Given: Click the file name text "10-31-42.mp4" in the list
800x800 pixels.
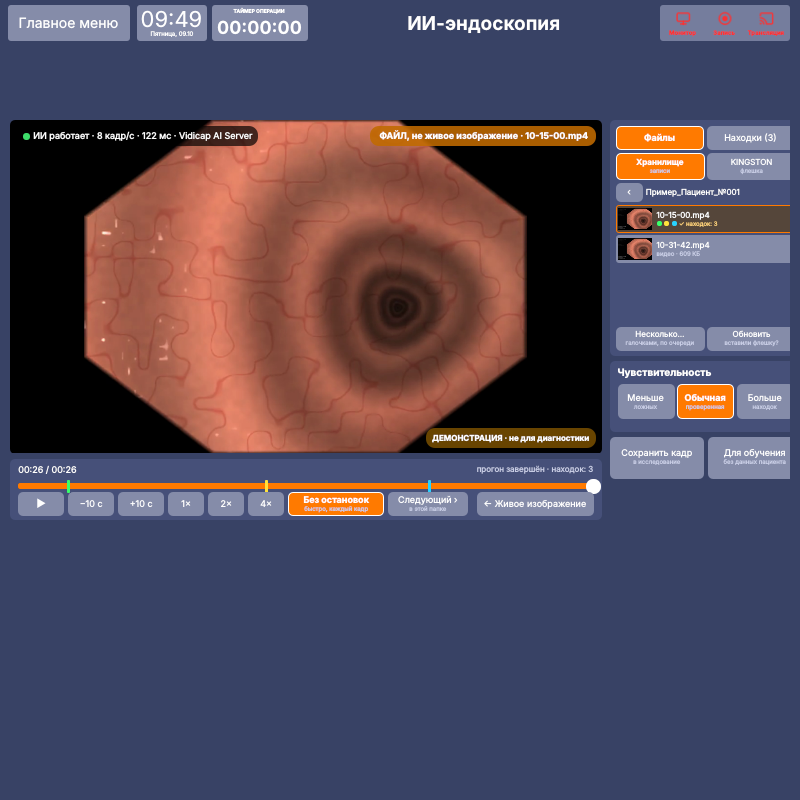Looking at the screenshot, I should (x=683, y=245).
